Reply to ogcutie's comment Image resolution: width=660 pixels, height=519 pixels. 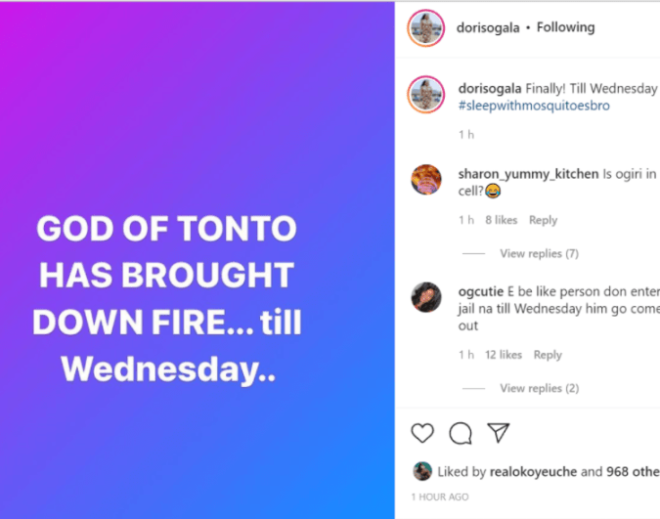(548, 355)
